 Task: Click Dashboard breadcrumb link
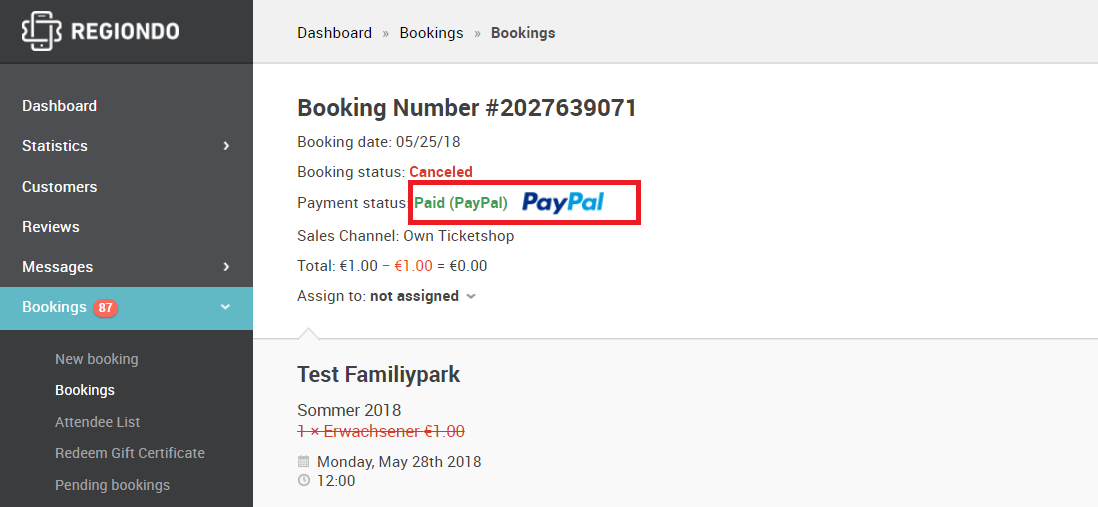coord(335,33)
